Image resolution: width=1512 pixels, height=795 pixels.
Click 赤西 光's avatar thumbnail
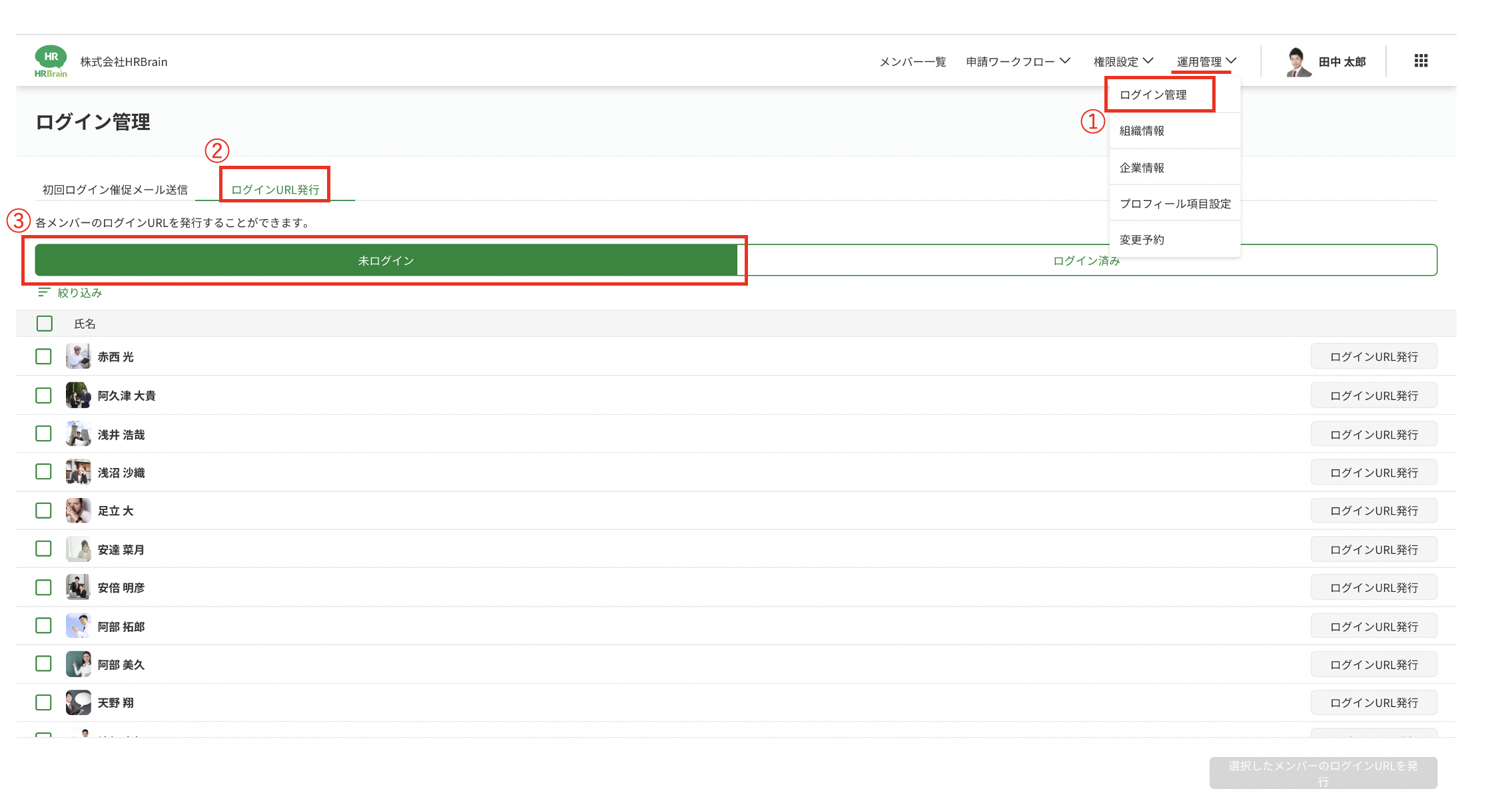78,357
